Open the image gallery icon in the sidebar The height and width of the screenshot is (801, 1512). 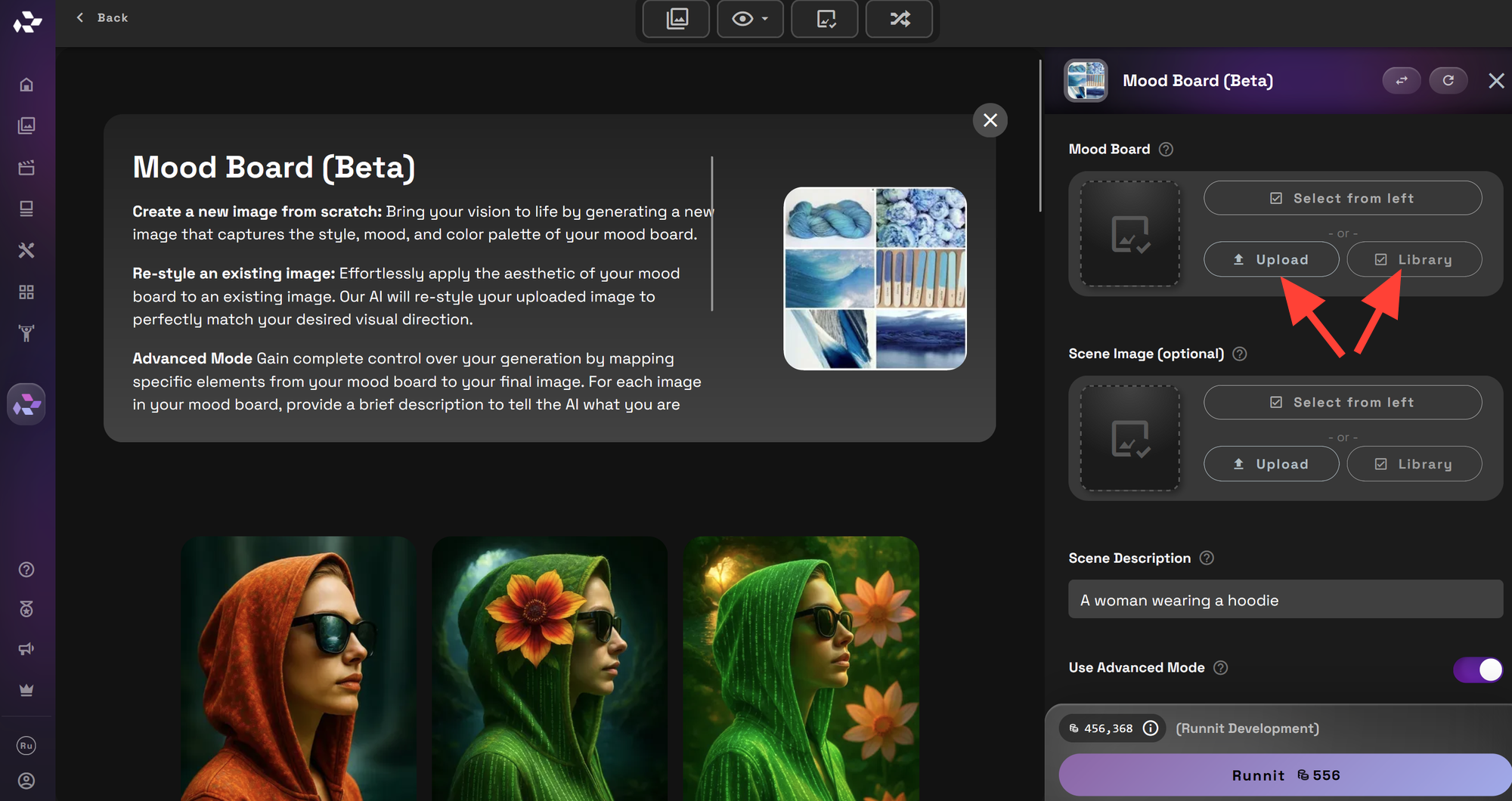pyautogui.click(x=26, y=125)
